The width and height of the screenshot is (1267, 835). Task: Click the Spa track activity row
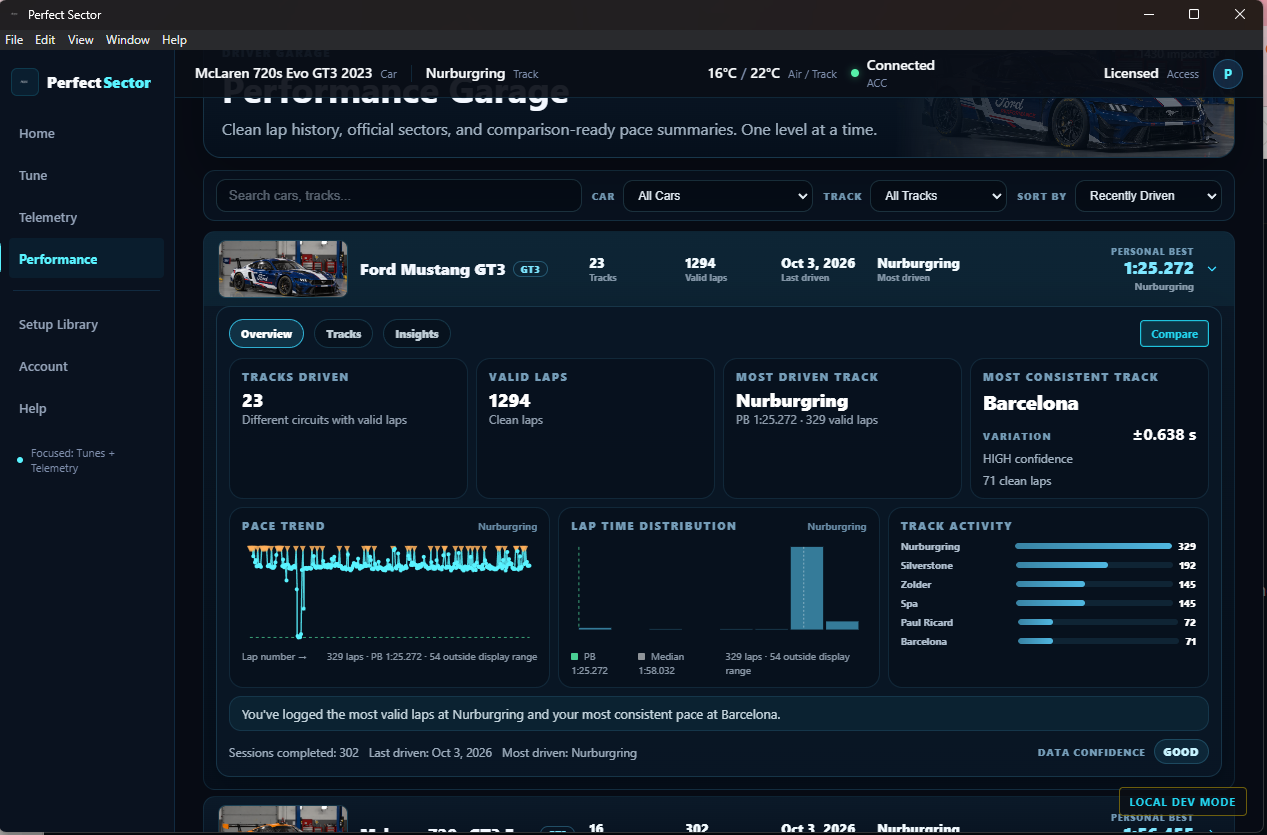pos(1048,604)
